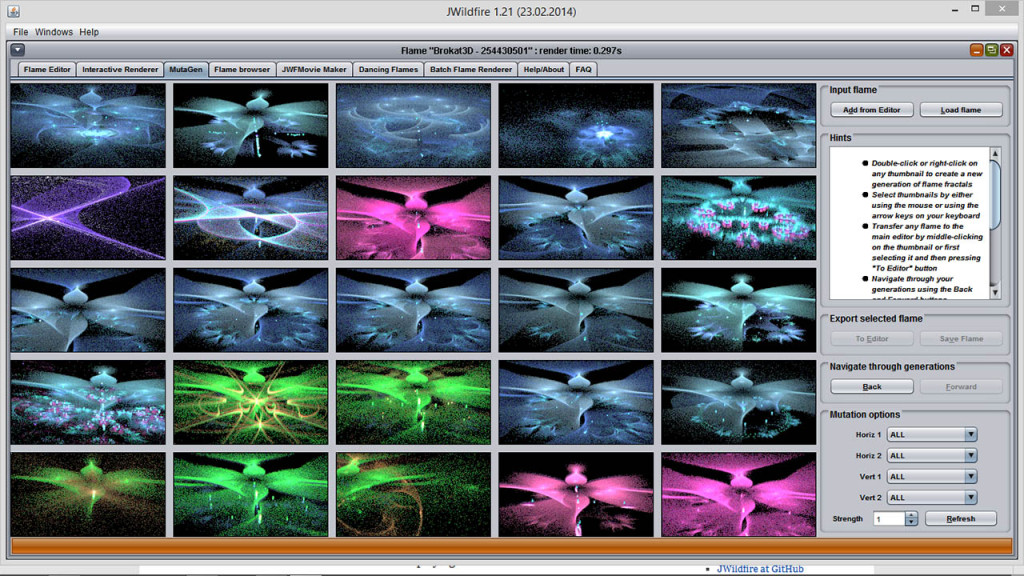The width and height of the screenshot is (1024, 576).
Task: Open the Dancing Flames tab
Action: 388,69
